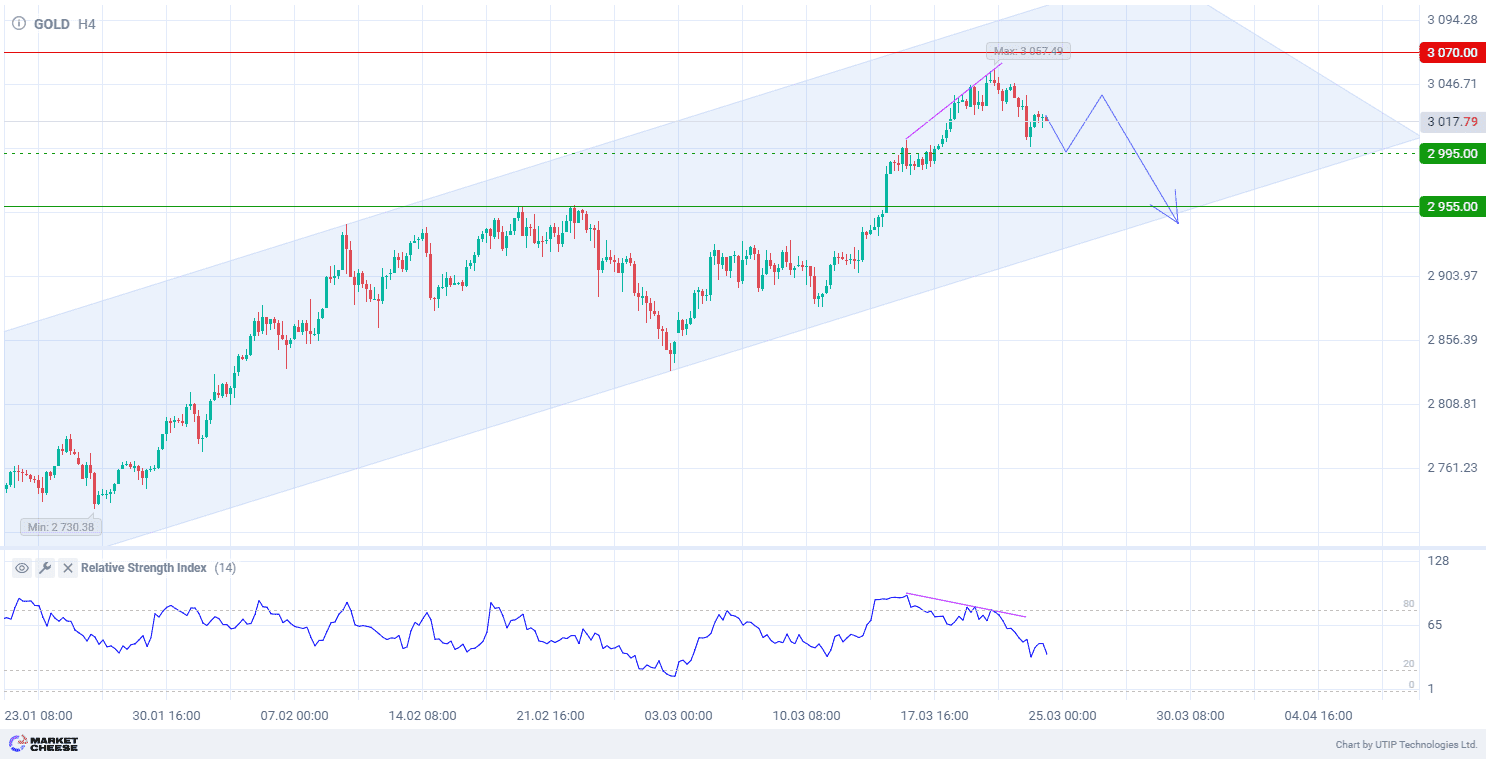
Task: Toggle RSI indicator visibility eye icon
Action: pyautogui.click(x=22, y=568)
